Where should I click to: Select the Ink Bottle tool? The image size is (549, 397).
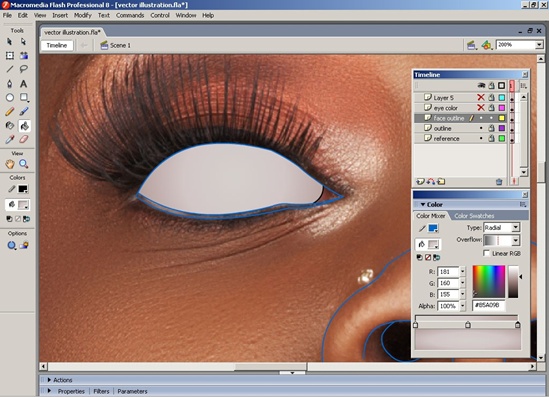pyautogui.click(x=10, y=126)
